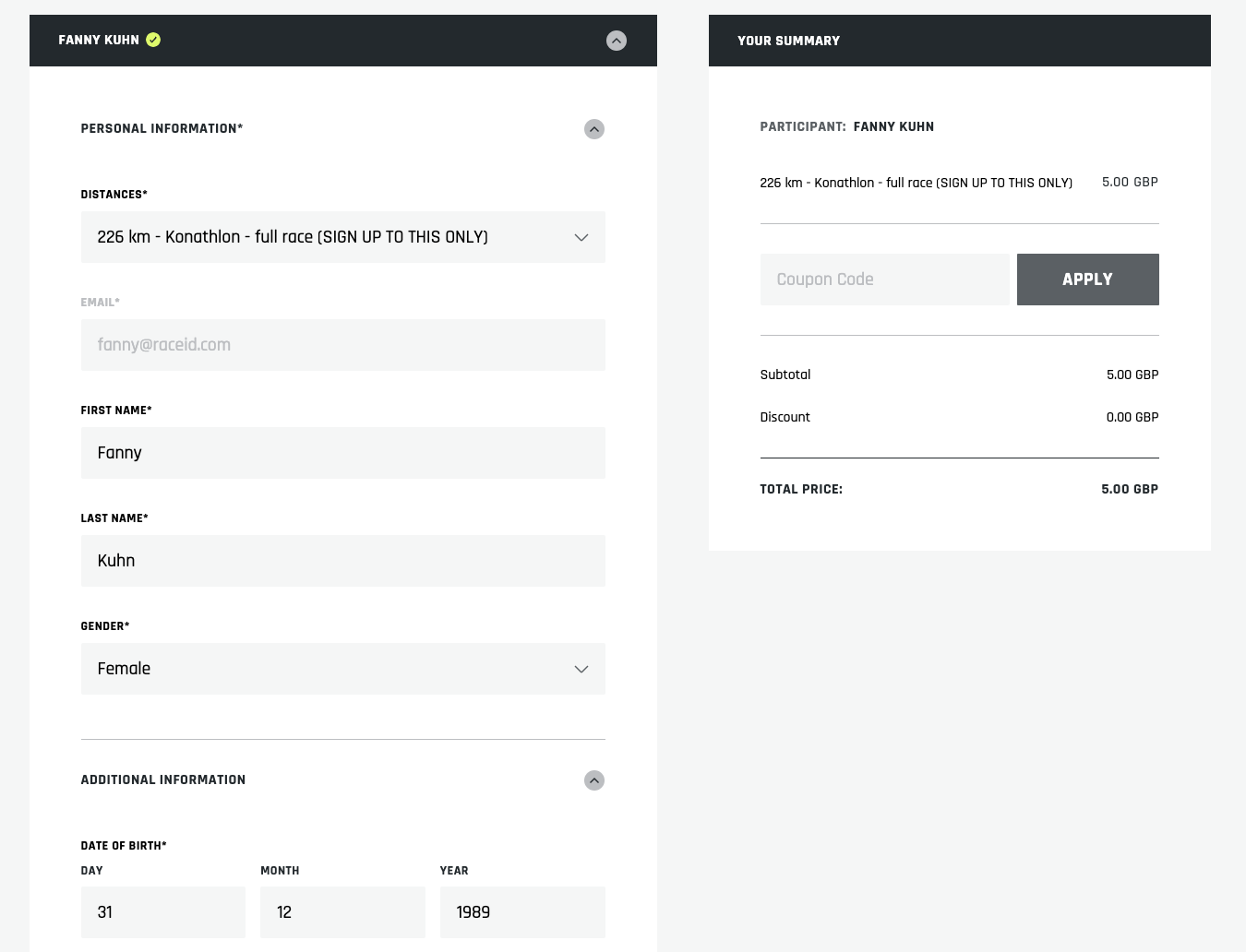Click the Personal Information heading

pos(162,128)
